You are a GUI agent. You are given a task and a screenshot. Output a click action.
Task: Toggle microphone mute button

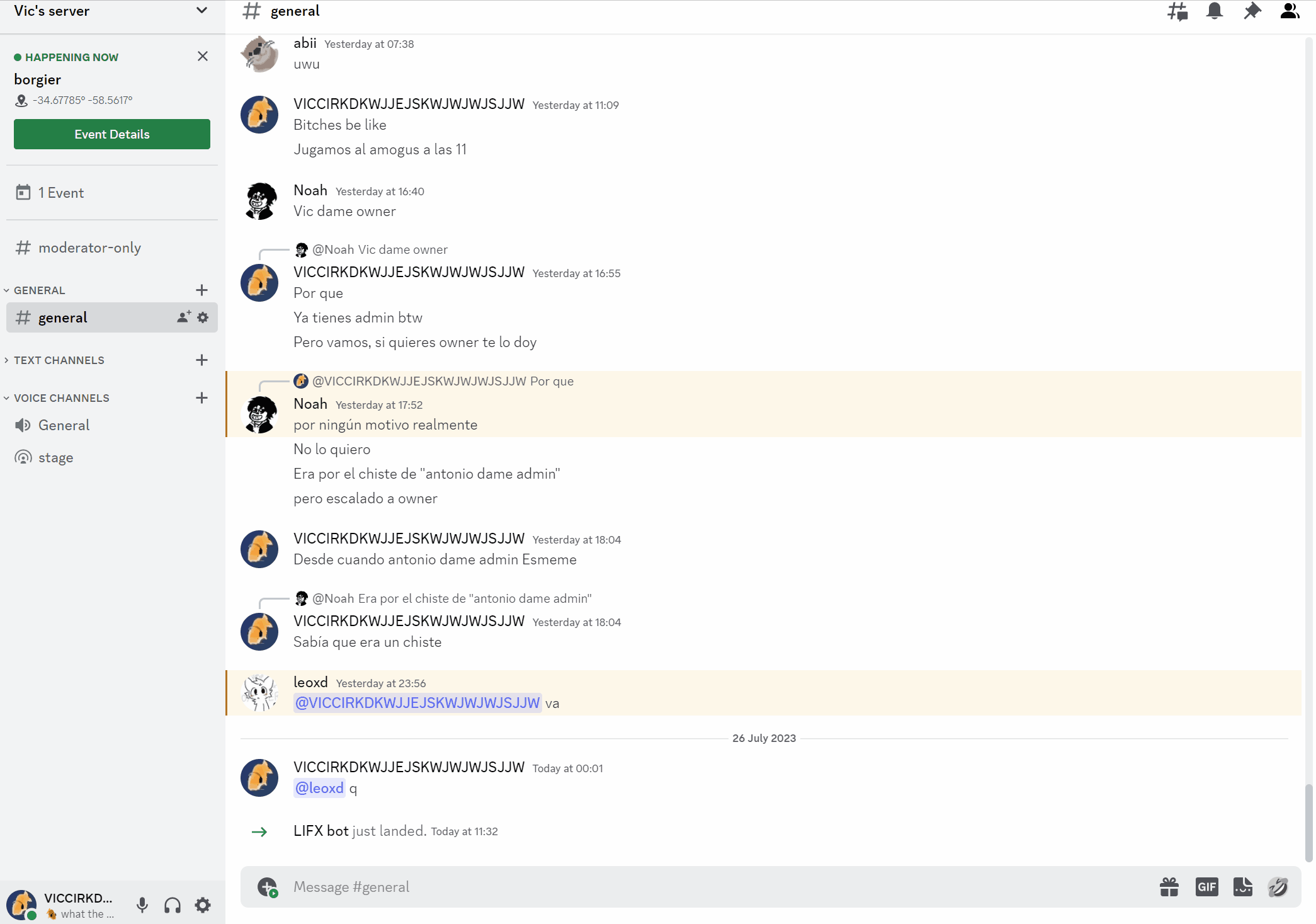141,905
